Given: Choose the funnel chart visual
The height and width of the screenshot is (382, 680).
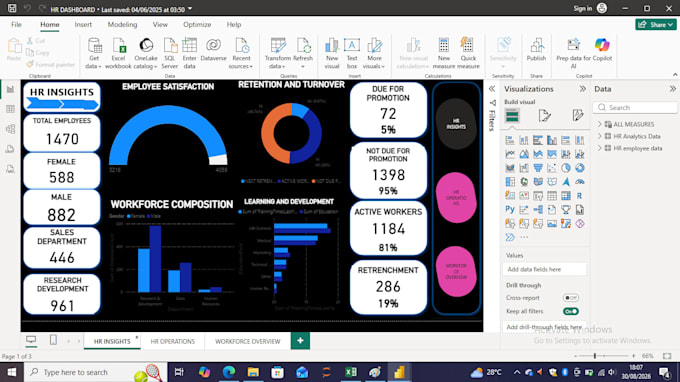Looking at the screenshot, I should point(538,168).
